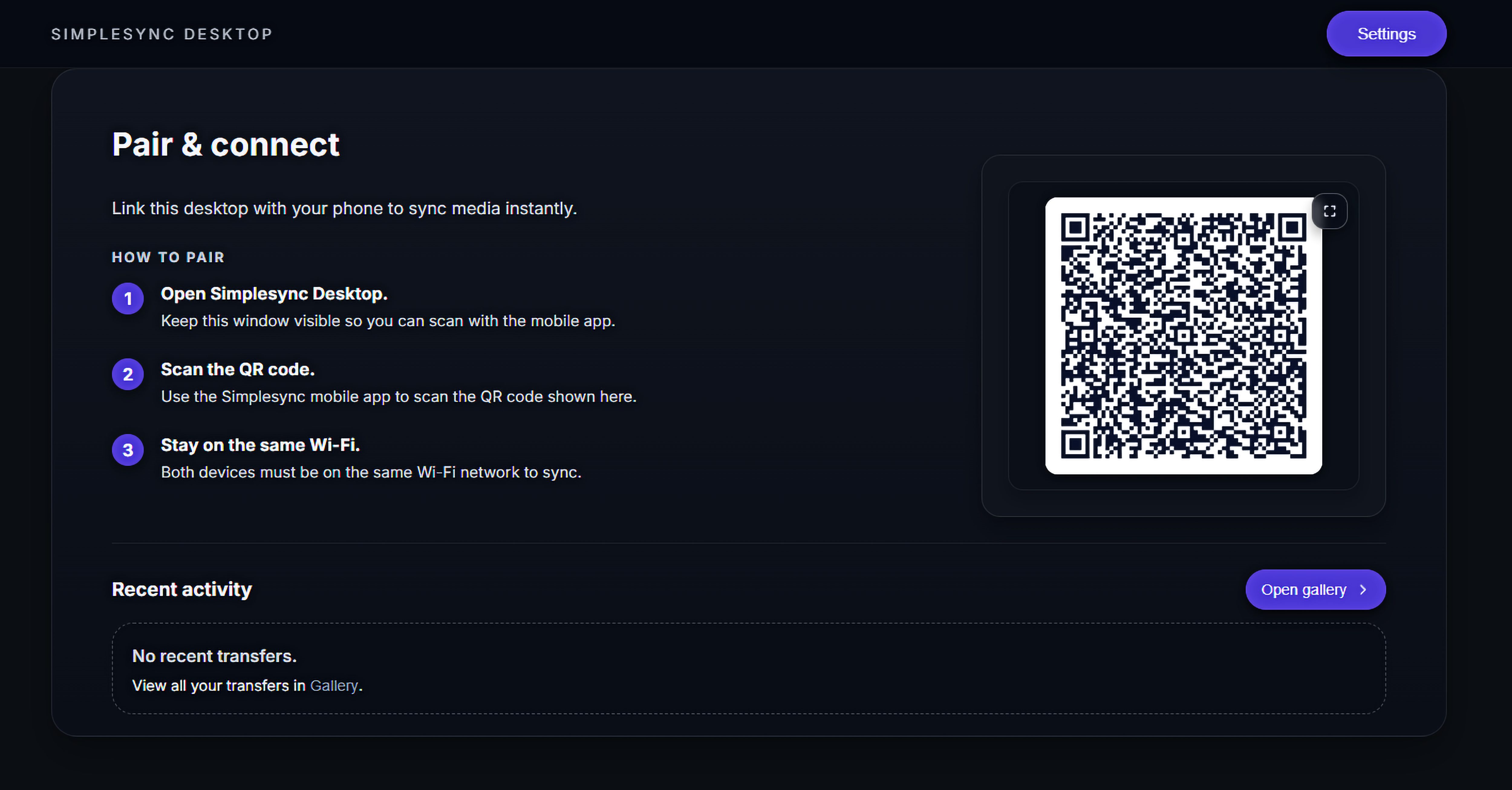This screenshot has width=1512, height=790.
Task: Go to the How to pair section
Action: pos(168,257)
